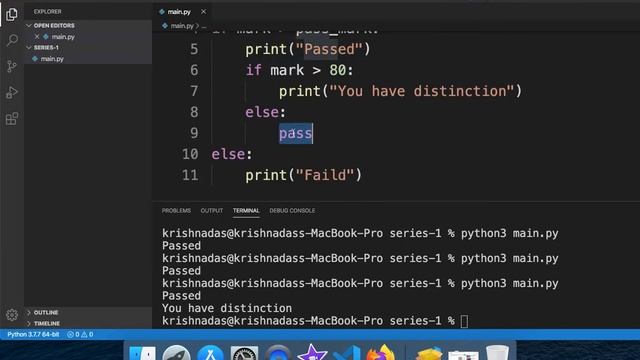Screen dimensions: 640x360
Task: Open errors and warnings status indicator
Action: [80, 334]
